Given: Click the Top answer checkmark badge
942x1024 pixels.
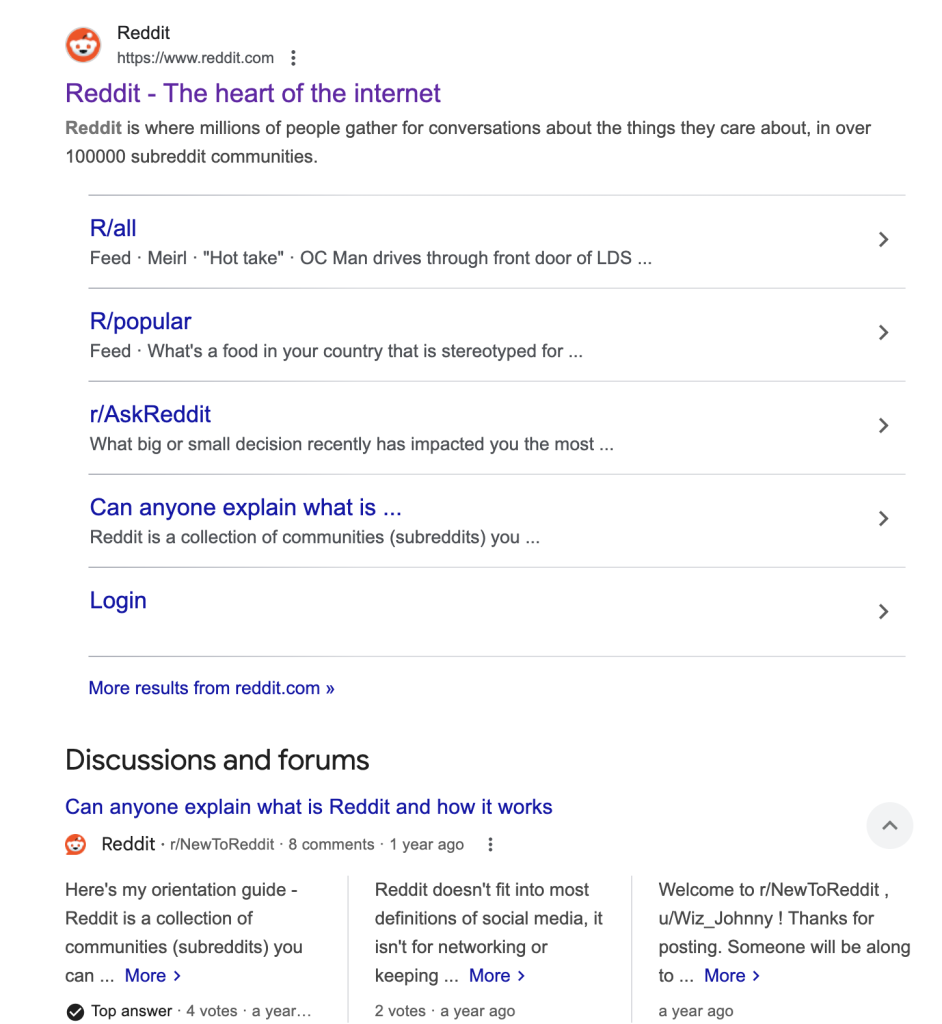Looking at the screenshot, I should pos(75,1012).
